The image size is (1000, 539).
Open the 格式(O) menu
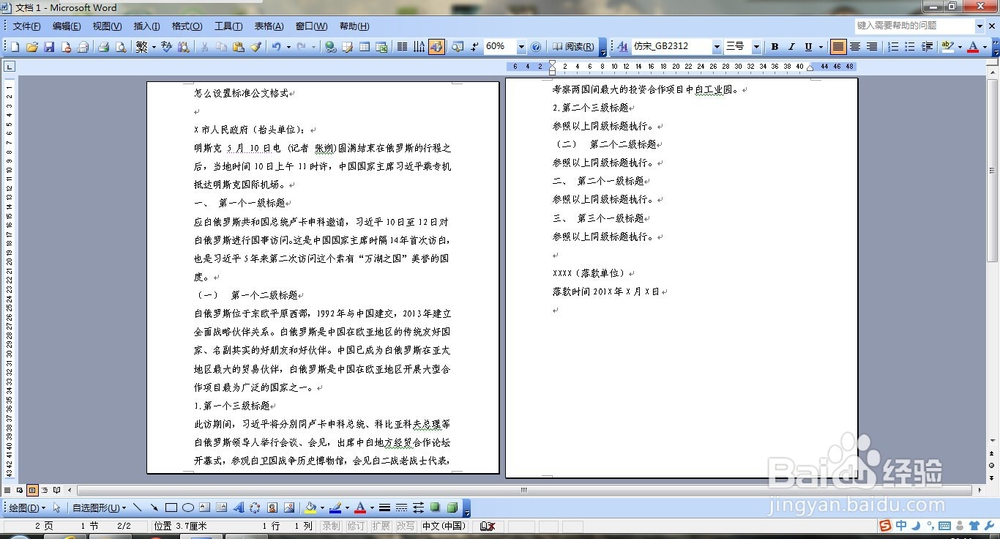tap(187, 26)
